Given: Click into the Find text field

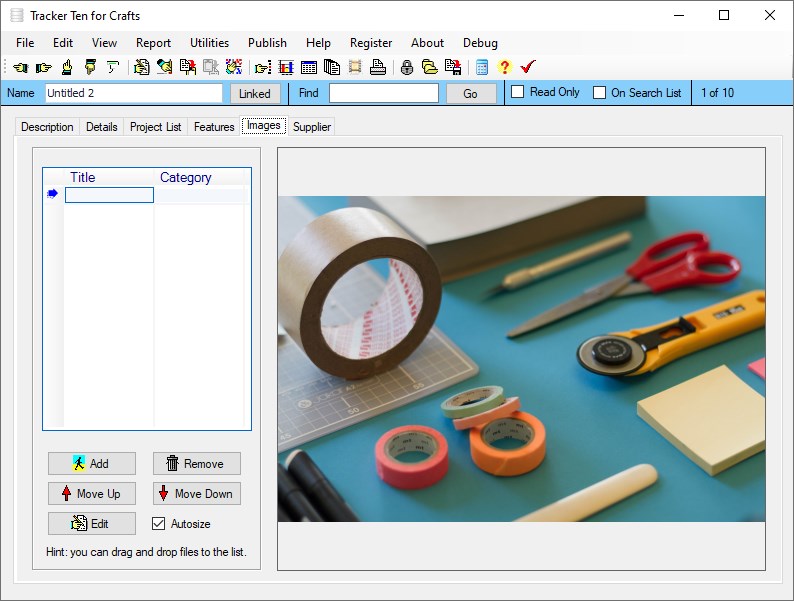Looking at the screenshot, I should [383, 93].
